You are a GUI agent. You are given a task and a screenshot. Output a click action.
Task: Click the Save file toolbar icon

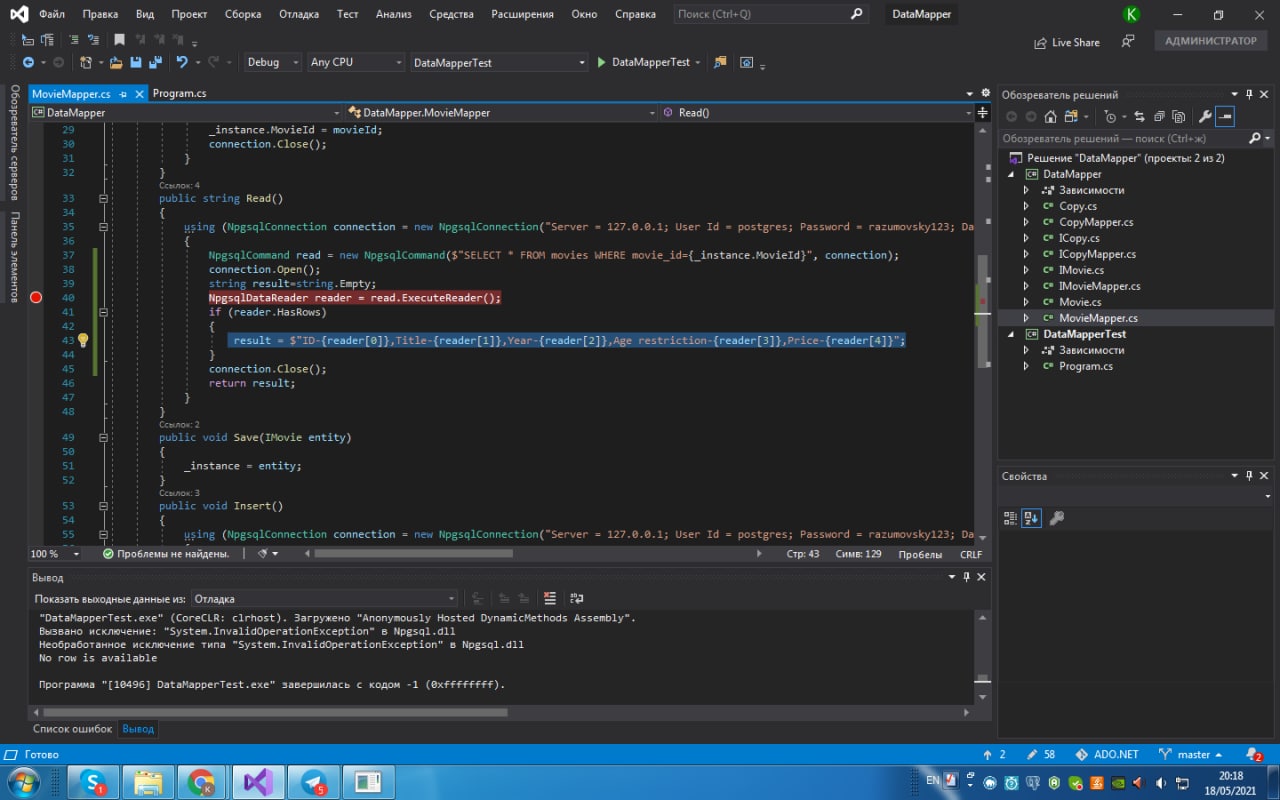[x=135, y=62]
